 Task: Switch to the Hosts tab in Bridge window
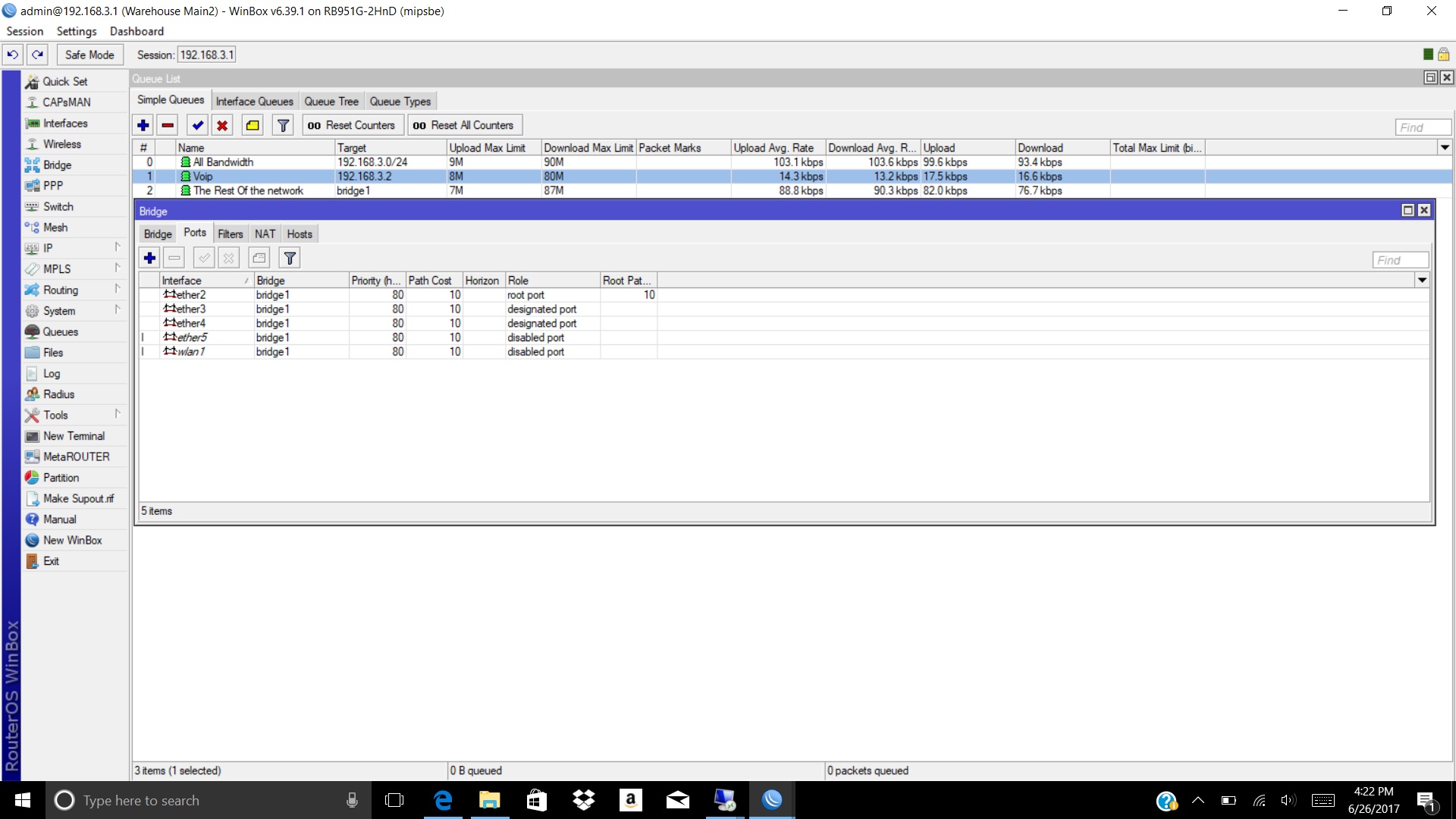coord(300,234)
